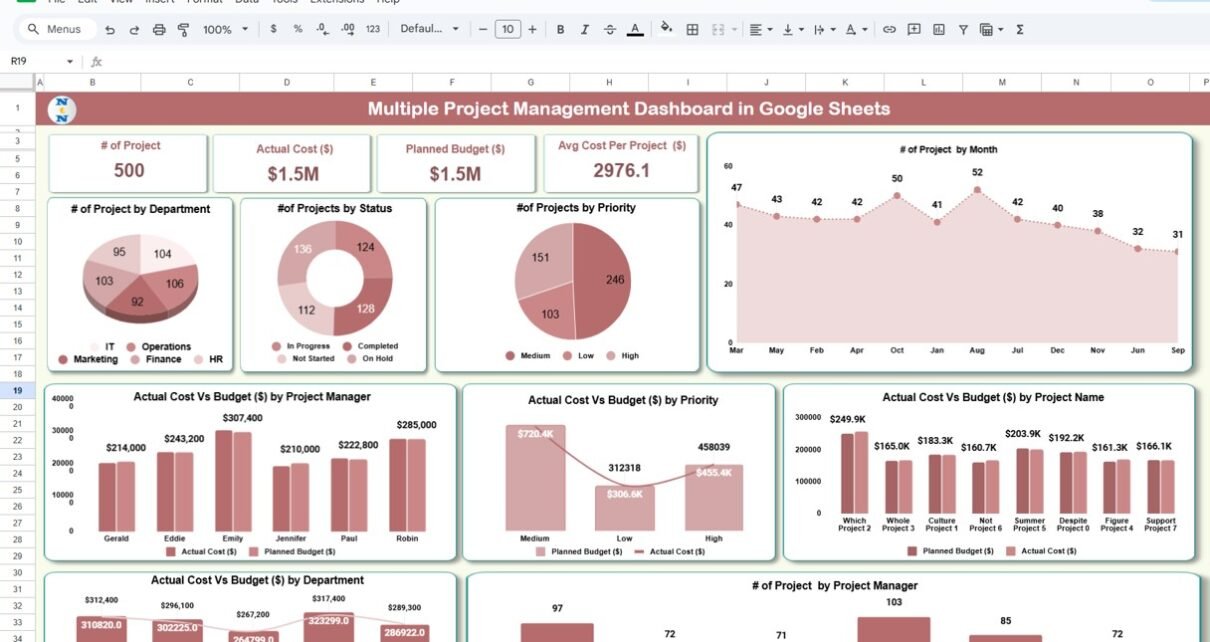This screenshot has height=642, width=1210.
Task: Insert a link with the chain icon
Action: tap(889, 30)
